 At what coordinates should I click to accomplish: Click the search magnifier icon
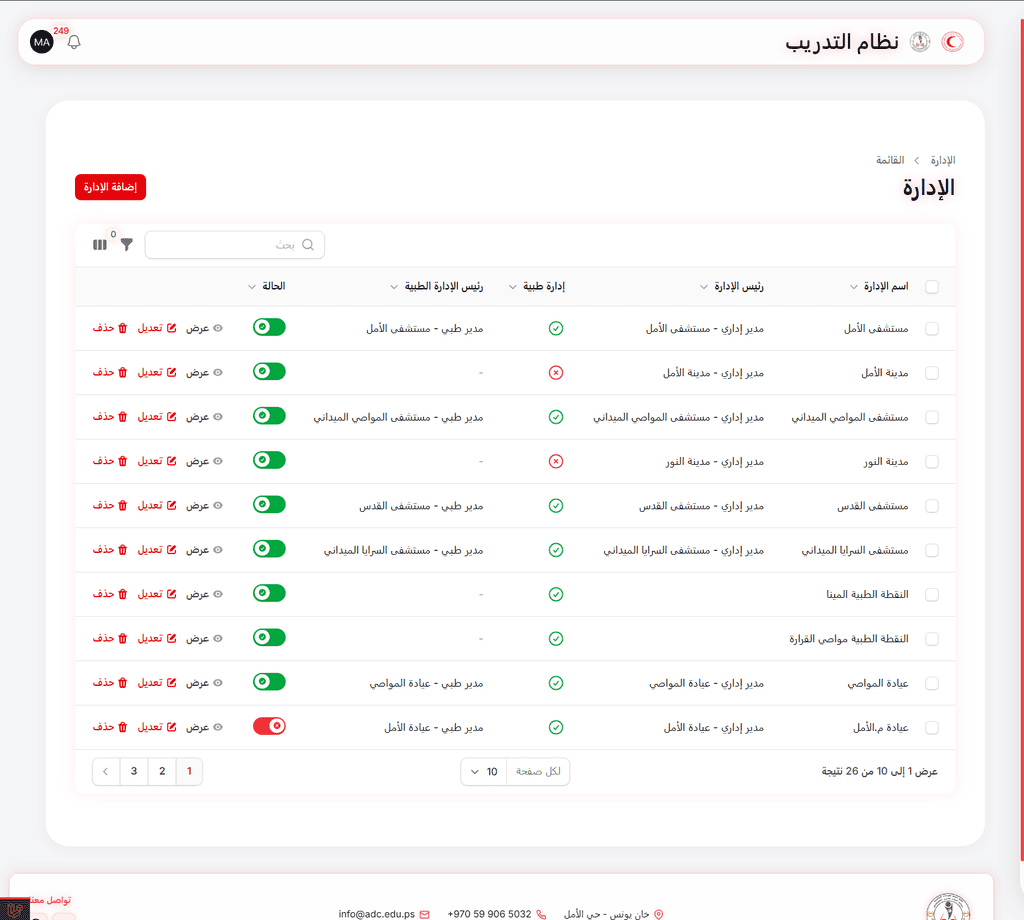pyautogui.click(x=308, y=245)
